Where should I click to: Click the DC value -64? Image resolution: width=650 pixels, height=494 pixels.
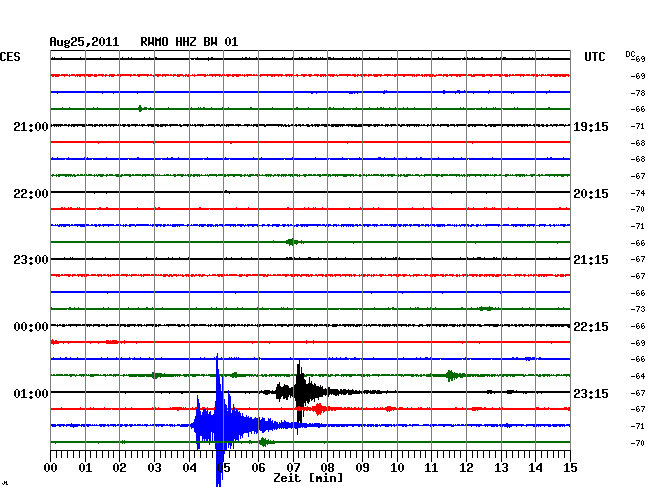[x=638, y=376]
